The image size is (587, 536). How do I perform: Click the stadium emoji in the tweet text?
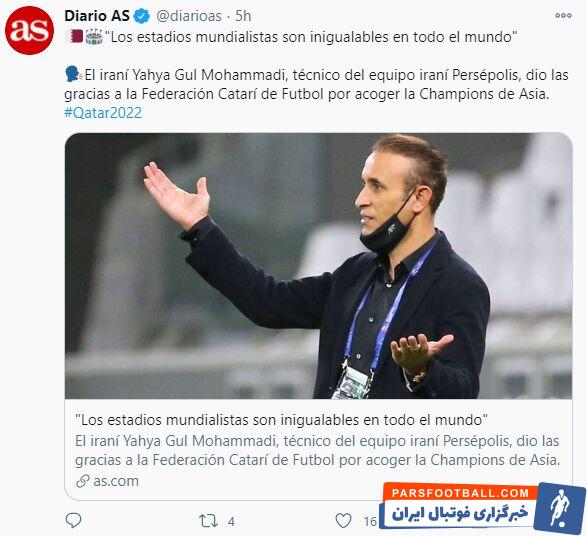click(x=94, y=37)
